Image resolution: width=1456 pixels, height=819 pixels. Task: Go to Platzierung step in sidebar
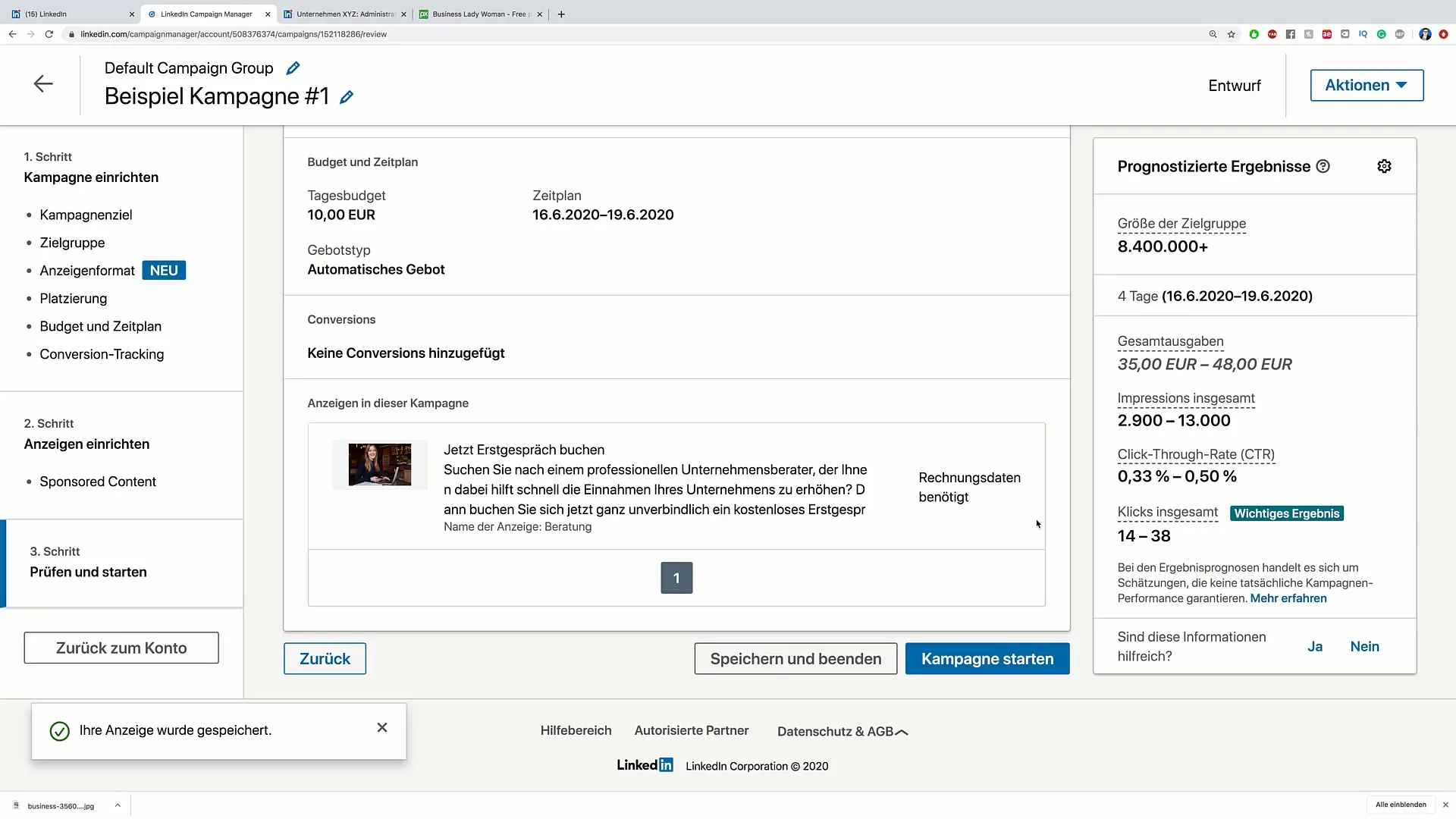pos(74,299)
